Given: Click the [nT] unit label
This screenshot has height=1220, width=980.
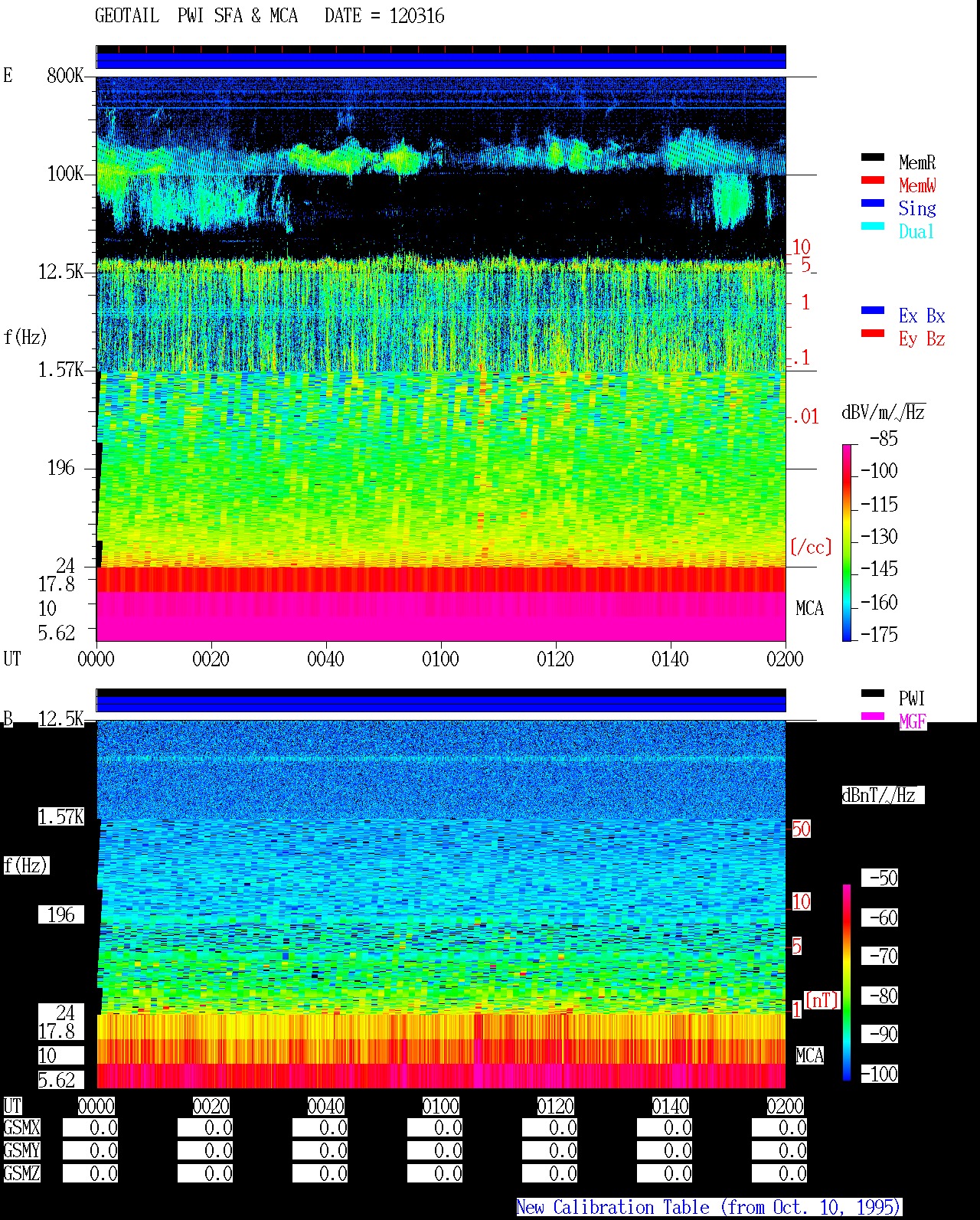Looking at the screenshot, I should [x=822, y=1000].
